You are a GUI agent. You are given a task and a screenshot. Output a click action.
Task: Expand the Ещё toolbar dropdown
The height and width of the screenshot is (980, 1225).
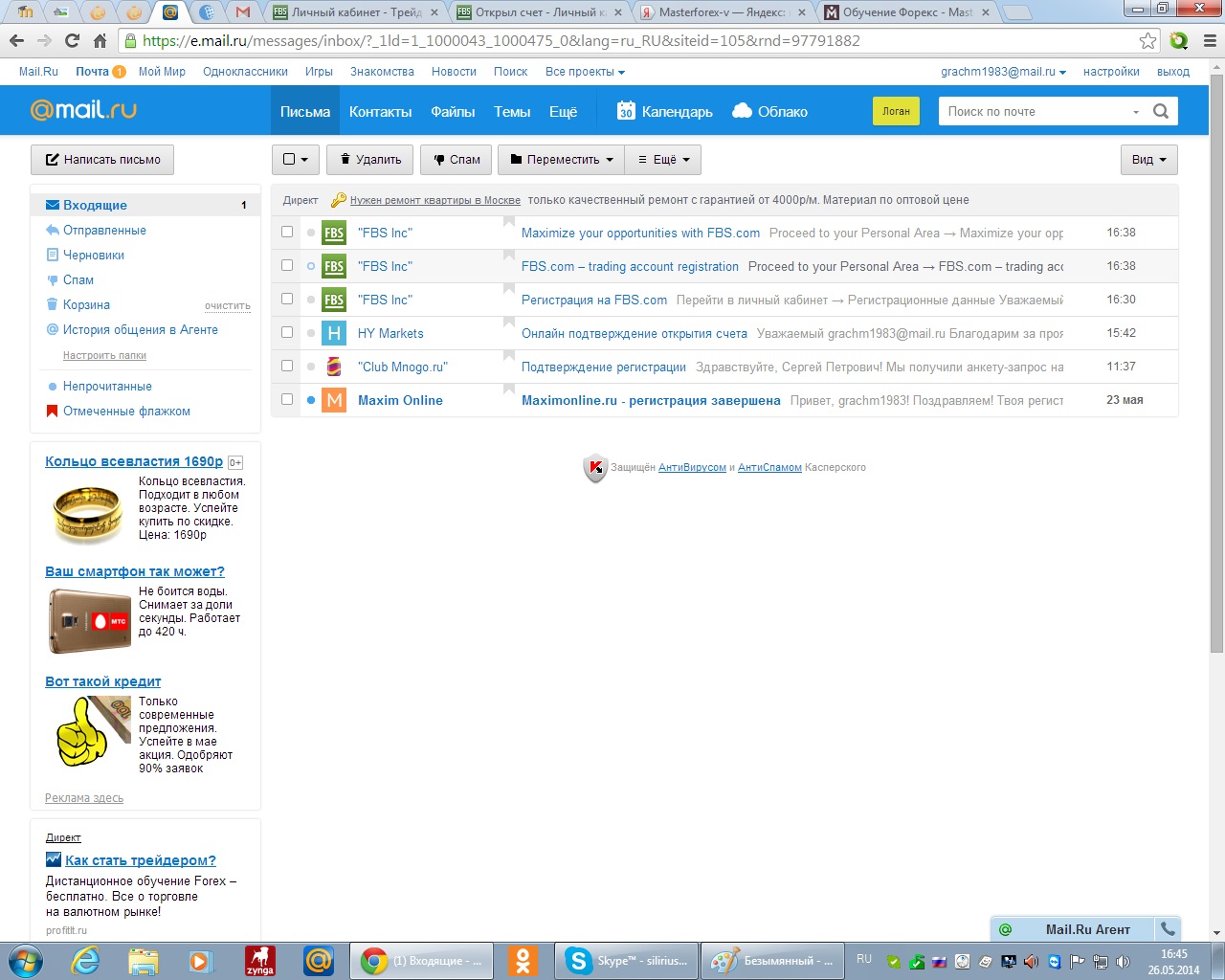point(663,159)
